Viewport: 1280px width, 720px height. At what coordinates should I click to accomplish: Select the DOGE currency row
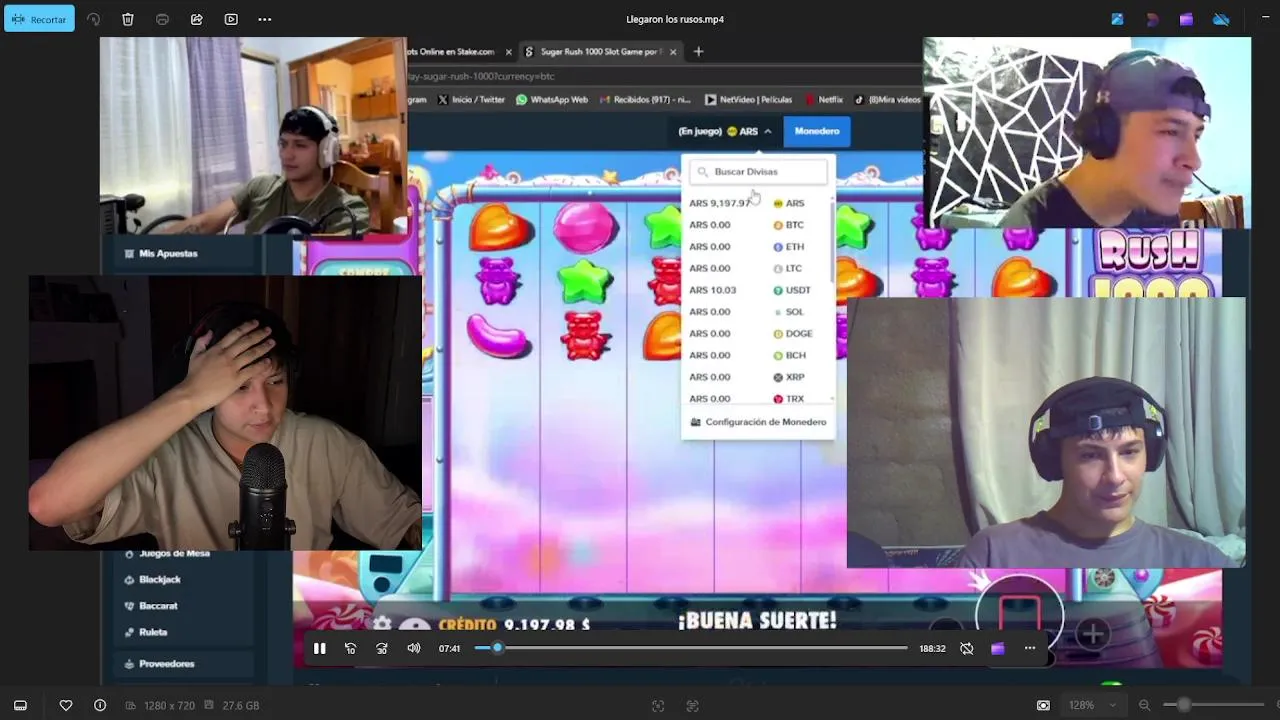pyautogui.click(x=757, y=334)
